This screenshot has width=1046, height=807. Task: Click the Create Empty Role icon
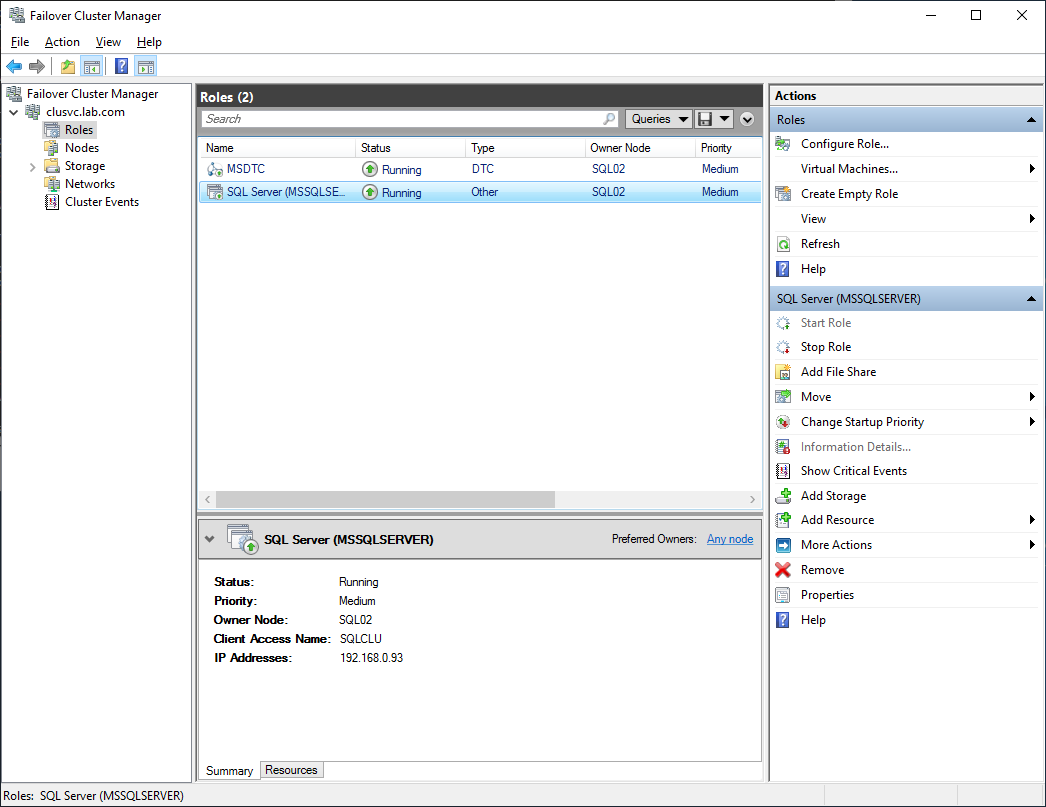783,194
